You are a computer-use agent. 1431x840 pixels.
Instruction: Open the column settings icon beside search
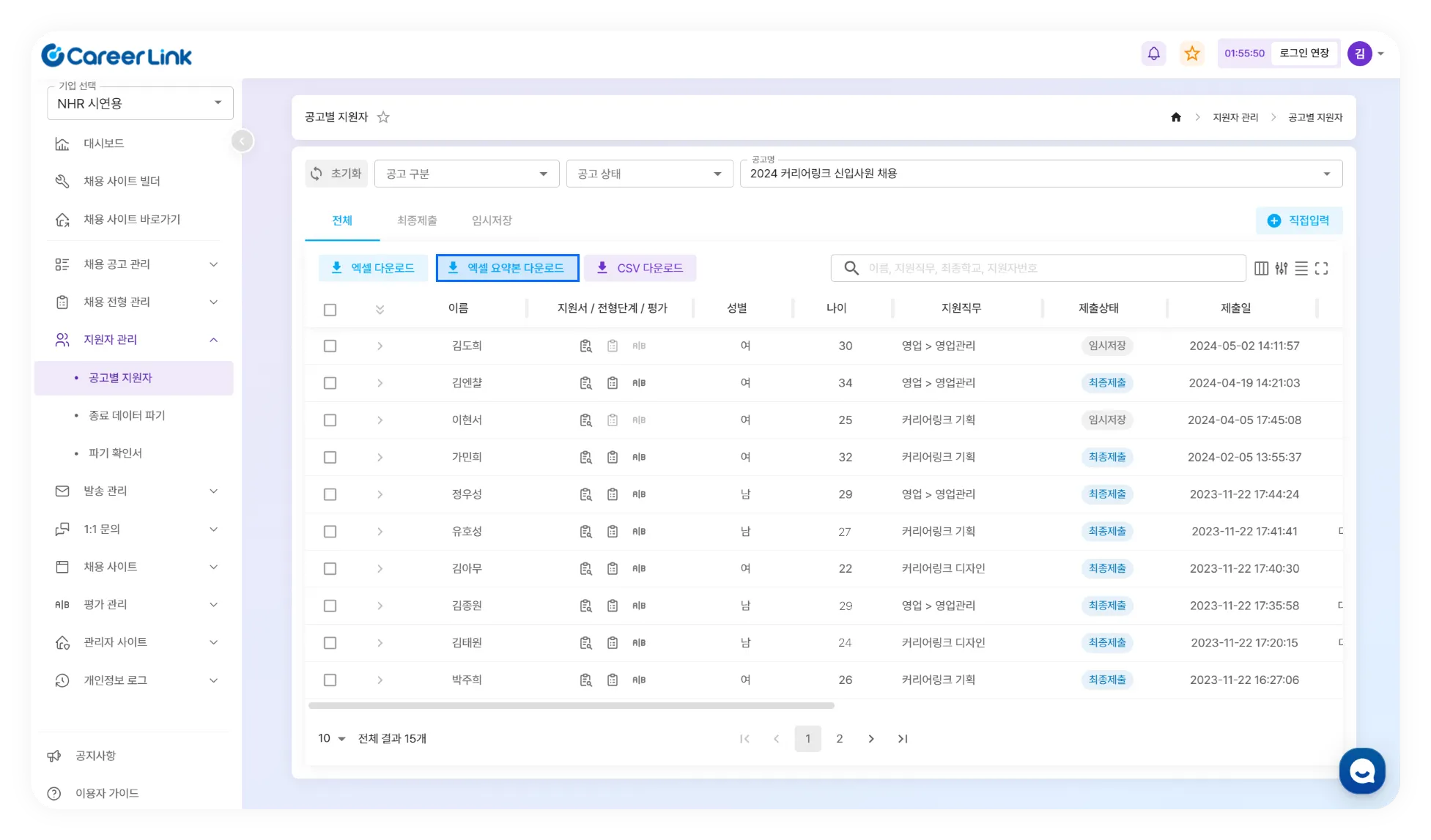pyautogui.click(x=1261, y=269)
